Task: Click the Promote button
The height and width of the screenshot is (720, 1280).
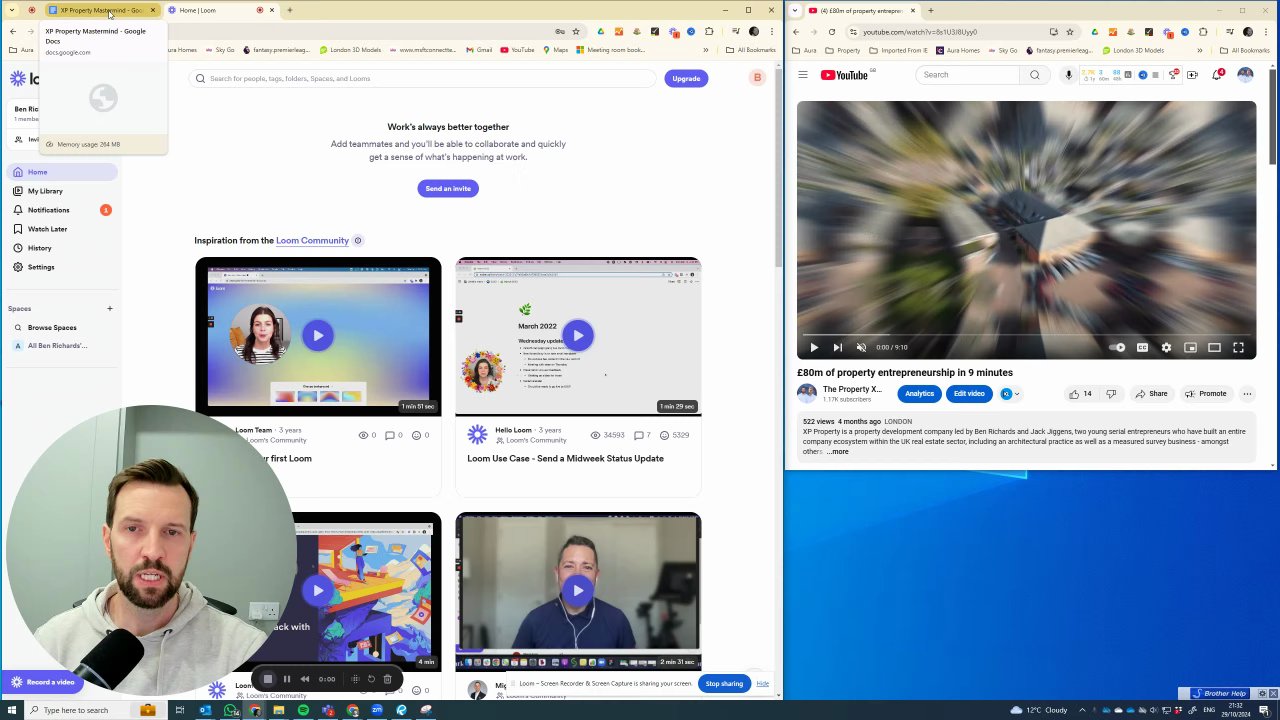Action: pyautogui.click(x=1205, y=394)
